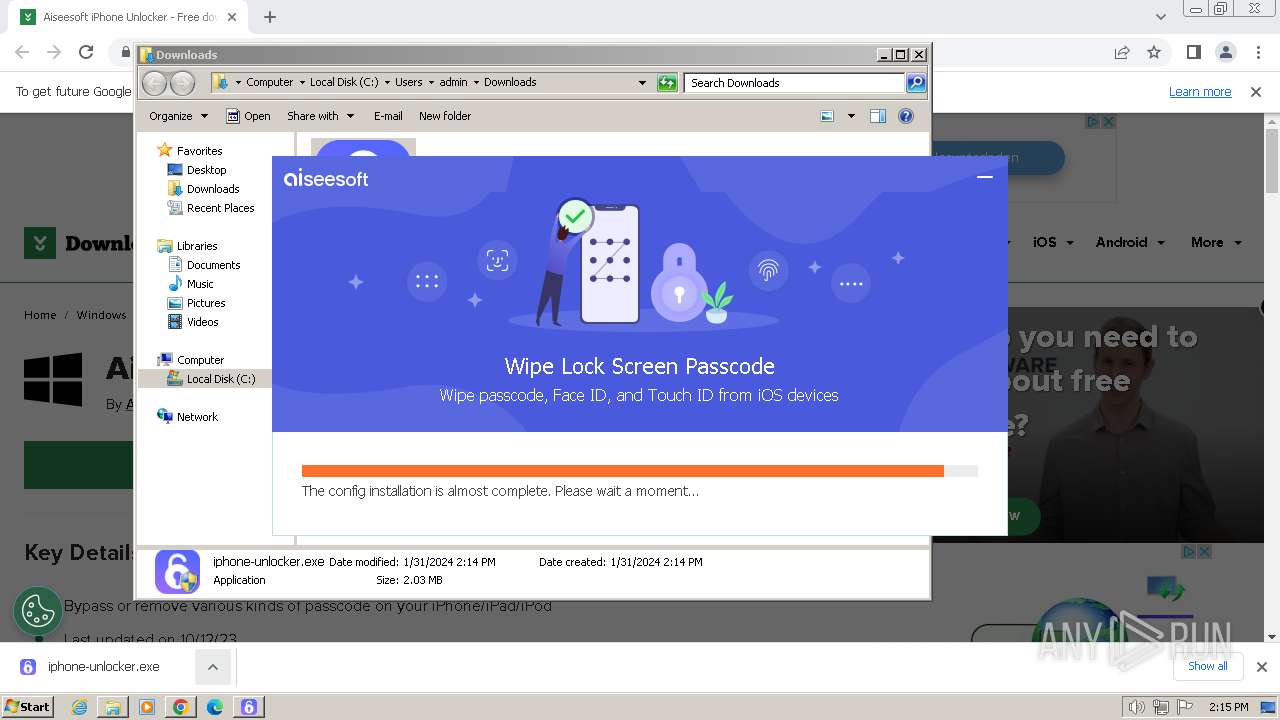Image resolution: width=1280 pixels, height=720 pixels.
Task: Click admin segment in address breadcrumb
Action: 453,83
